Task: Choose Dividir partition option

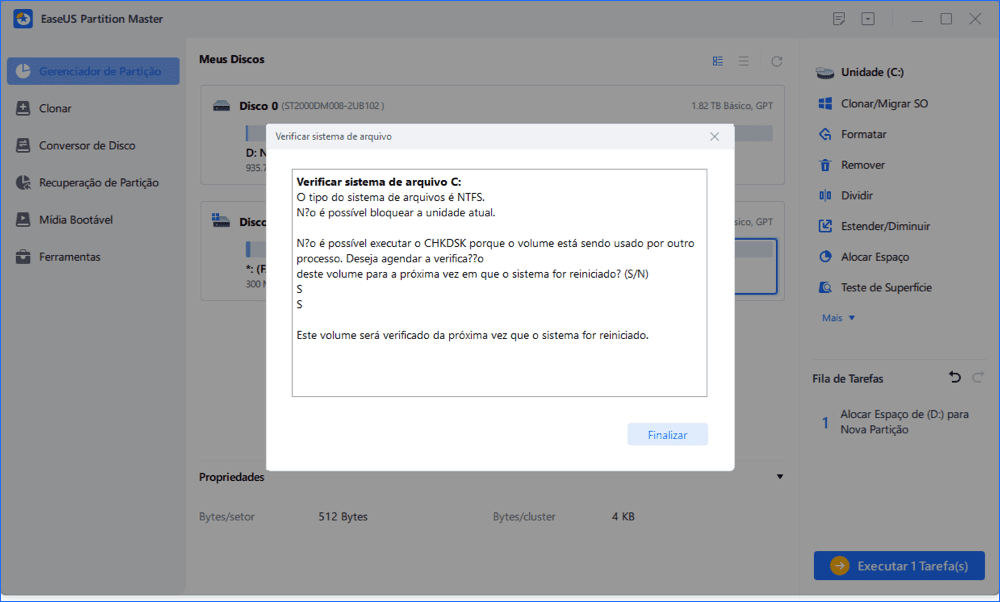Action: pyautogui.click(x=857, y=195)
